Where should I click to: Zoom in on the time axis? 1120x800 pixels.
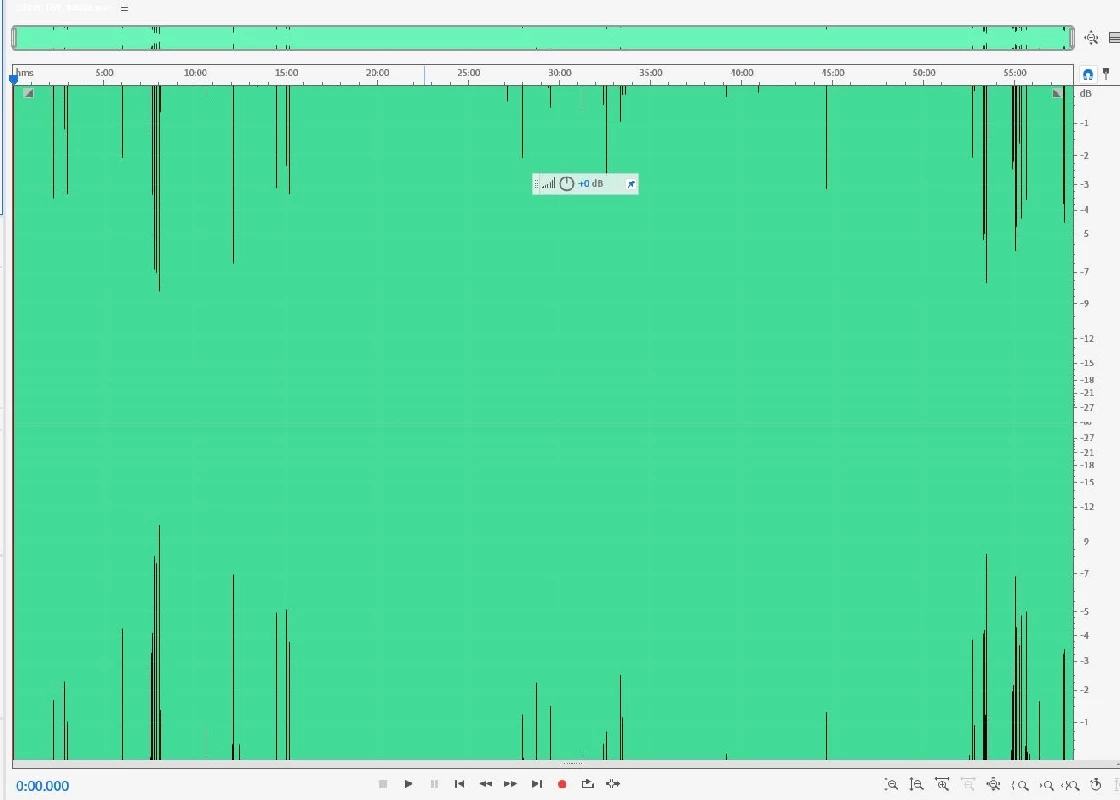pyautogui.click(x=942, y=784)
